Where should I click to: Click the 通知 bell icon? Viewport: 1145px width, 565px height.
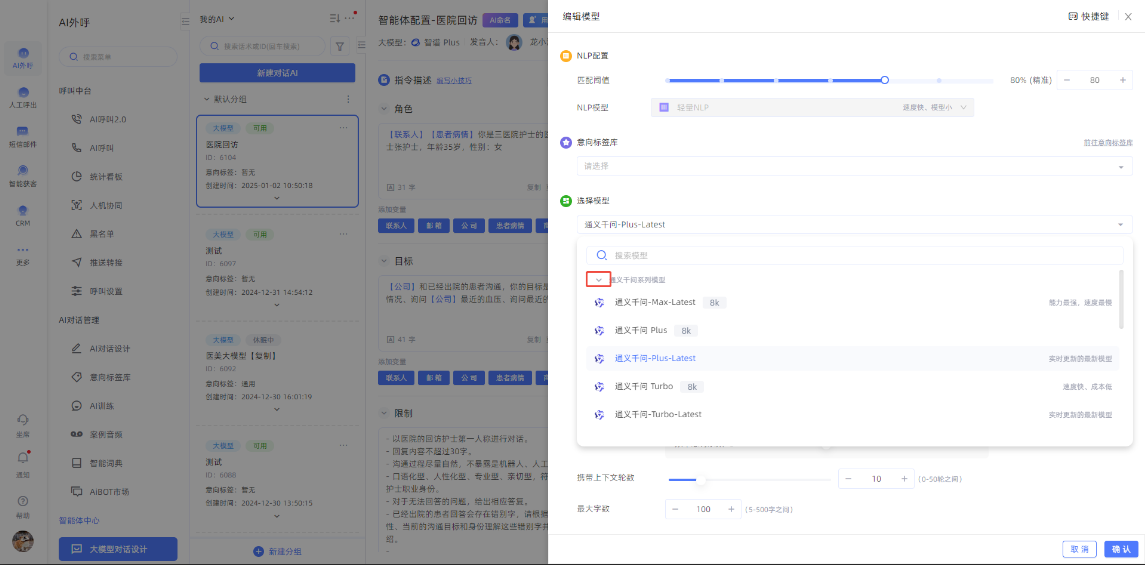tap(22, 461)
